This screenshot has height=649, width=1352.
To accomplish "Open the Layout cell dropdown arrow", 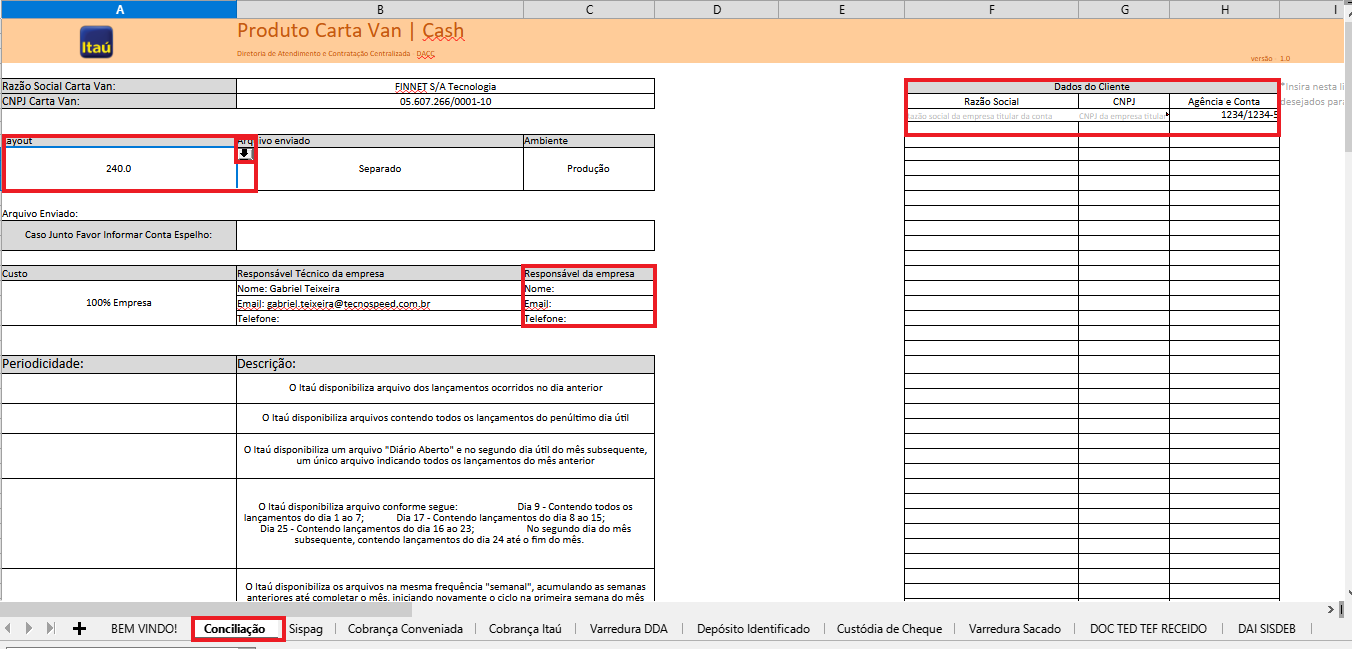I will point(245,153).
